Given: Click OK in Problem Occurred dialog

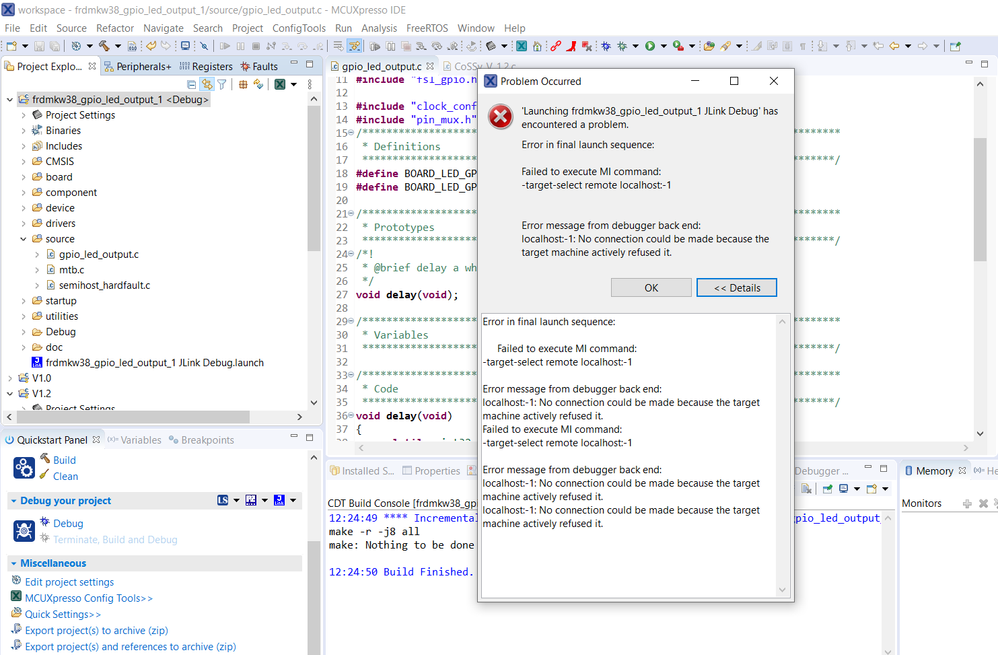Looking at the screenshot, I should pos(651,288).
